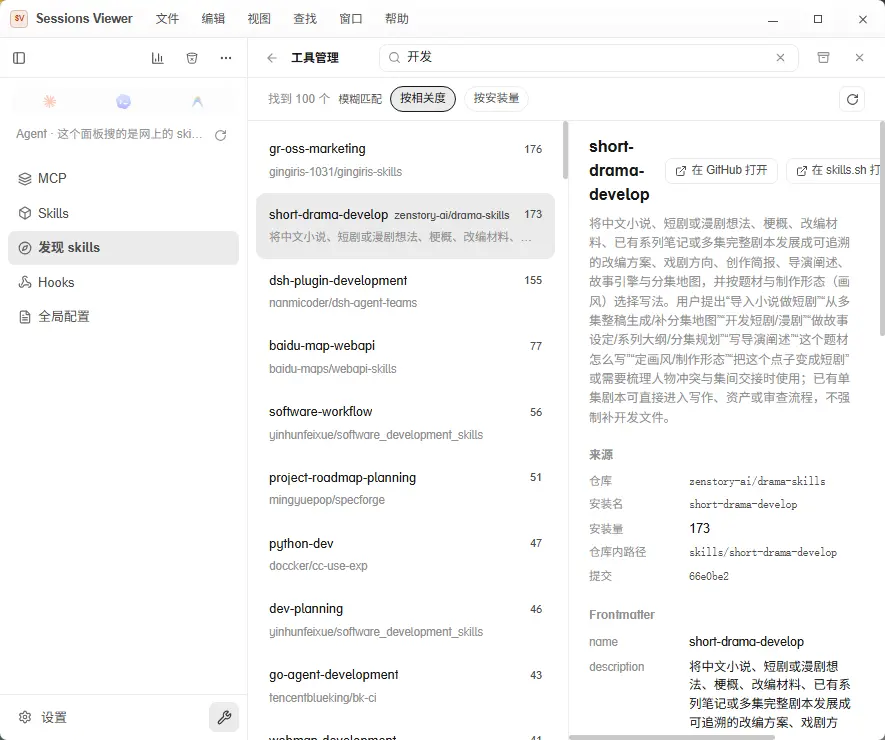Click path skills/short-drama-develop
885x740 pixels.
click(763, 553)
